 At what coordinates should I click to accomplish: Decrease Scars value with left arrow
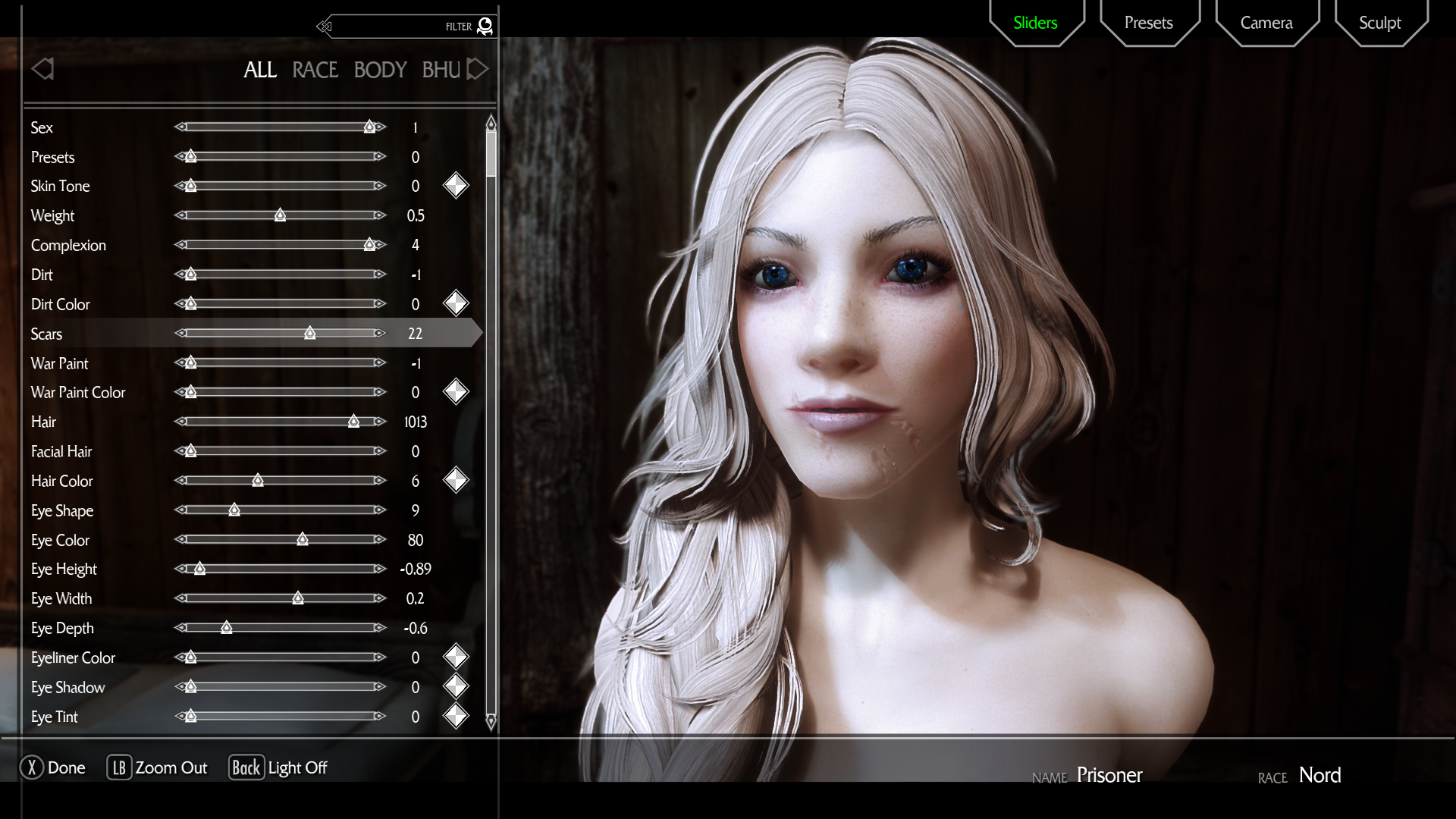click(x=180, y=333)
